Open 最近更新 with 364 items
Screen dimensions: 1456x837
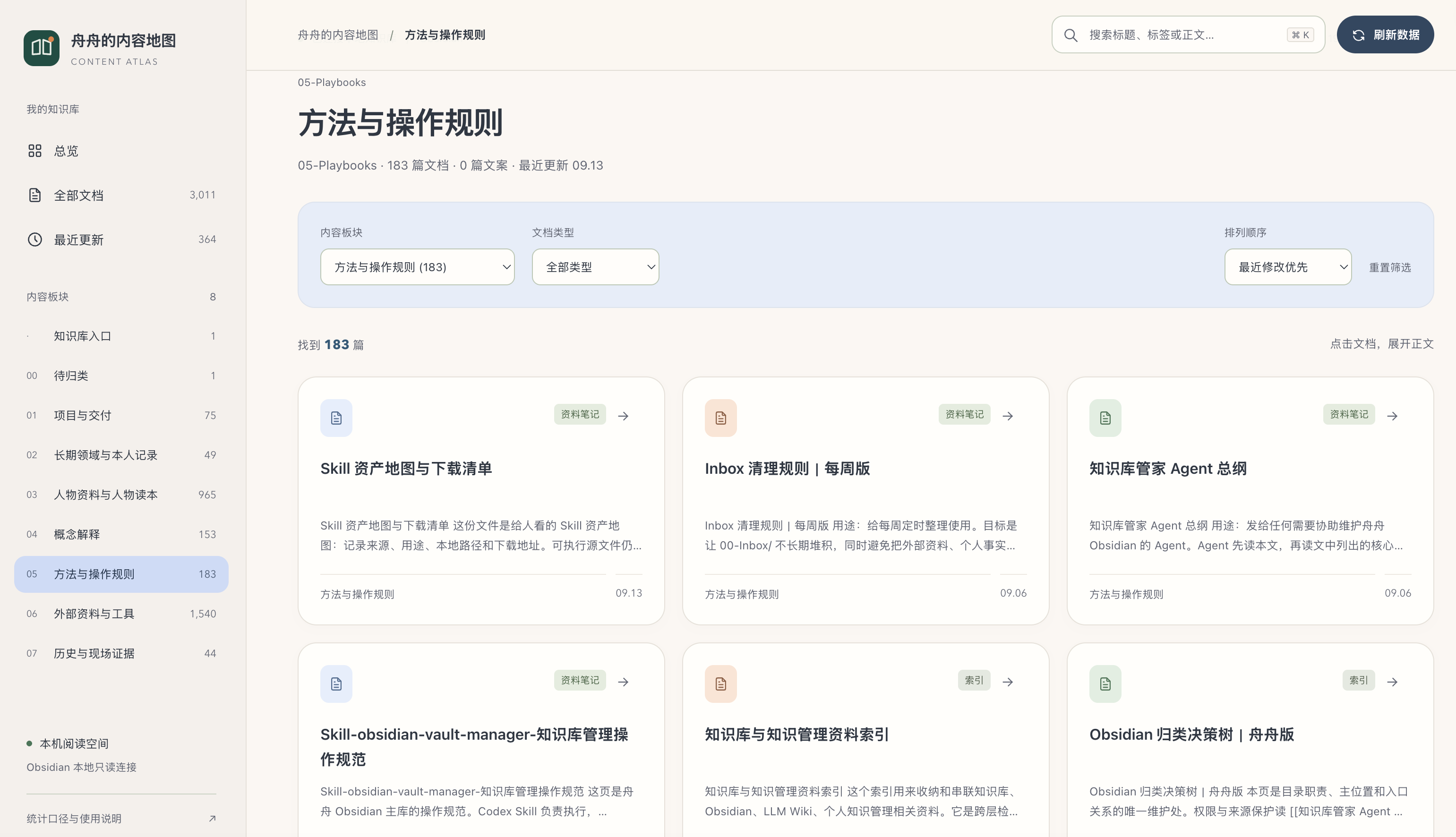click(x=121, y=239)
